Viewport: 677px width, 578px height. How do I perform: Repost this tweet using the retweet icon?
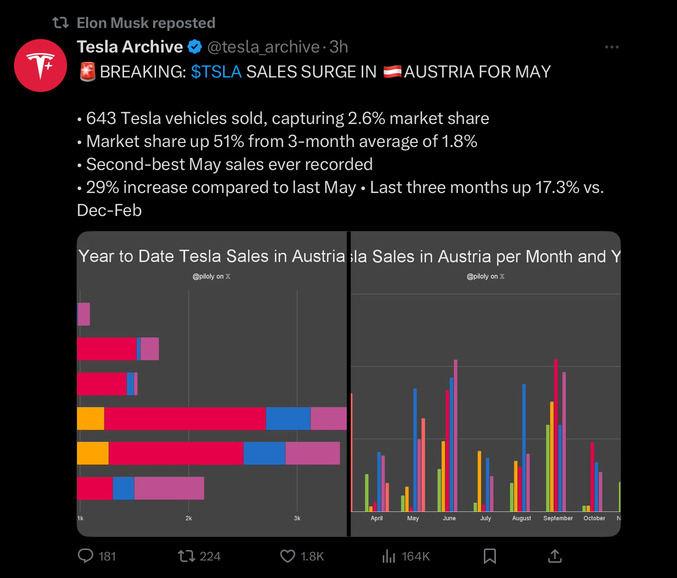(x=186, y=555)
